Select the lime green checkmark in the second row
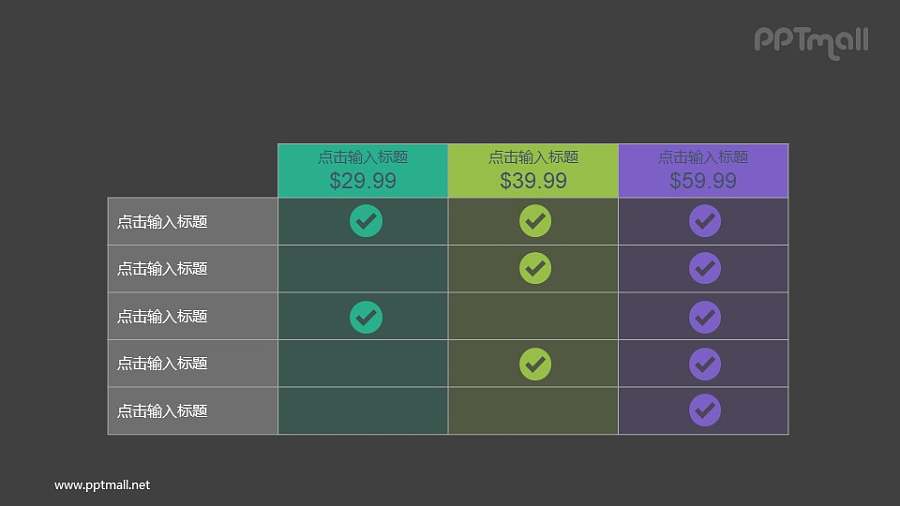 pos(535,268)
